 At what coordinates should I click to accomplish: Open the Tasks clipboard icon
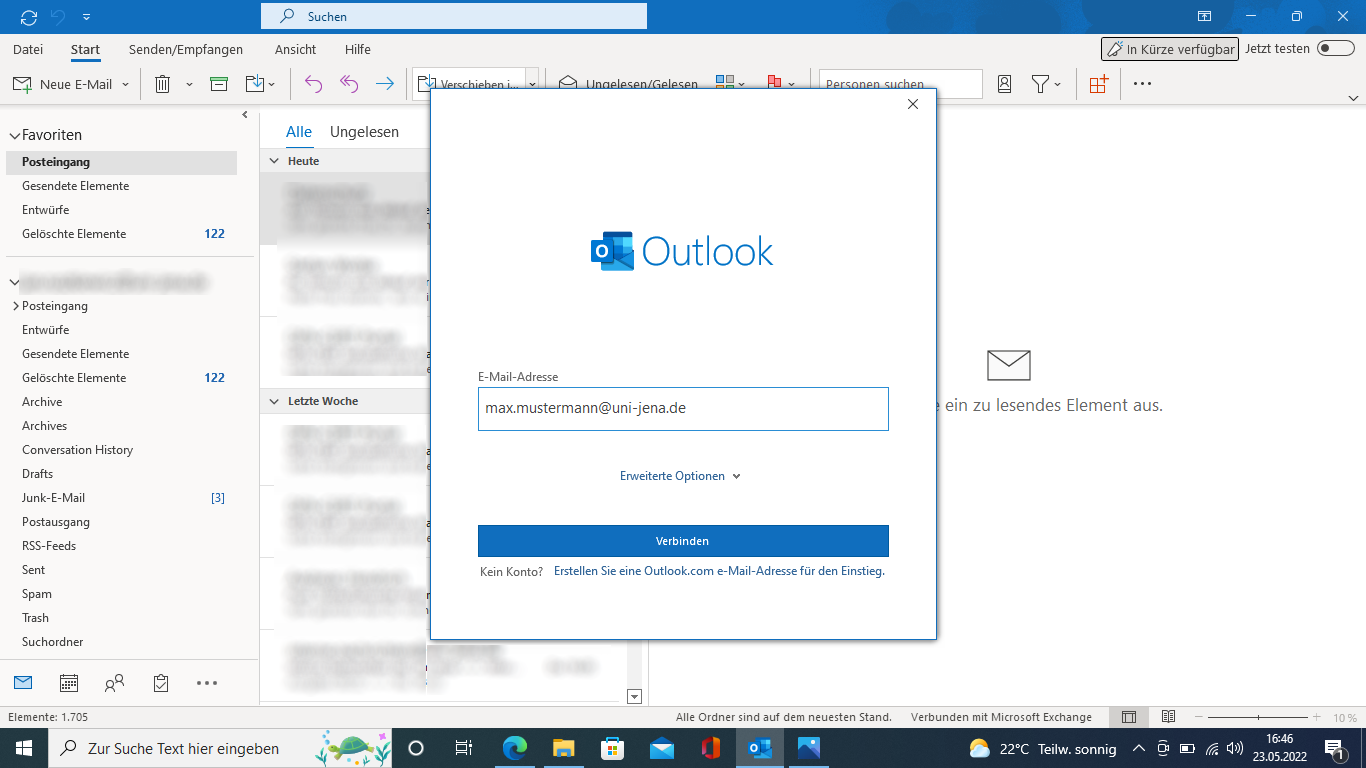click(161, 683)
